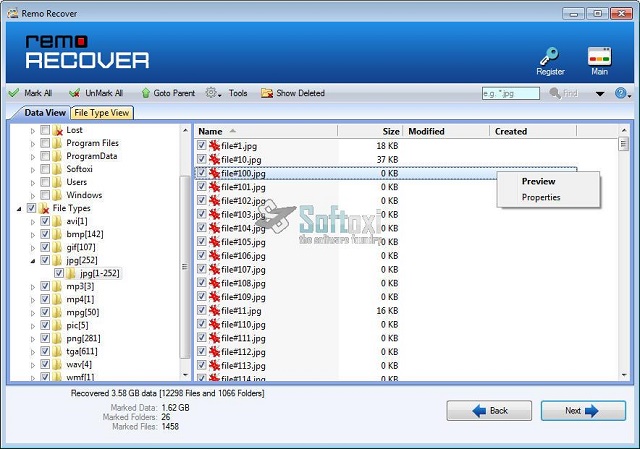The width and height of the screenshot is (640, 449).
Task: Click file#113.jpg deleted file icon
Action: 214,365
